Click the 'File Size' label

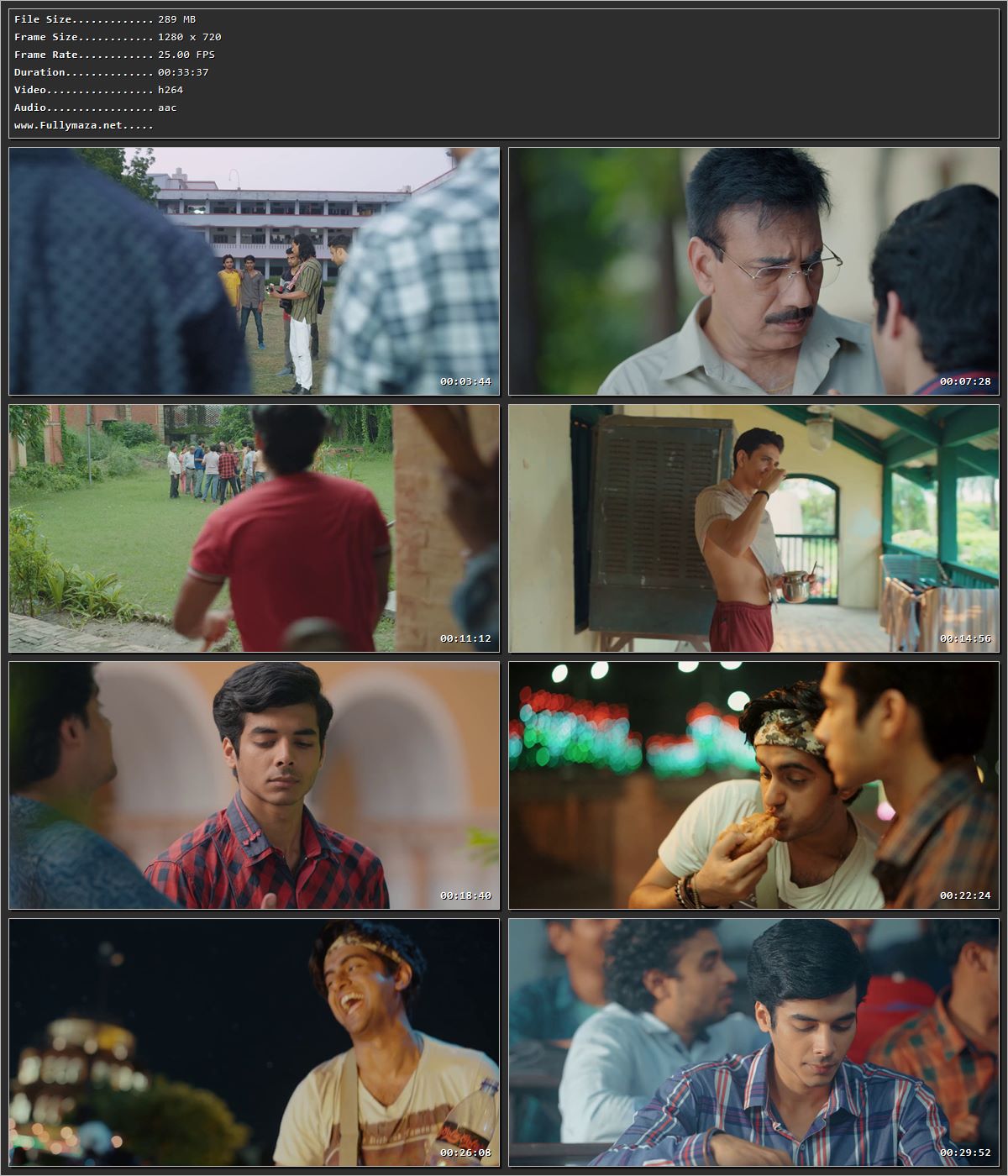coord(43,19)
